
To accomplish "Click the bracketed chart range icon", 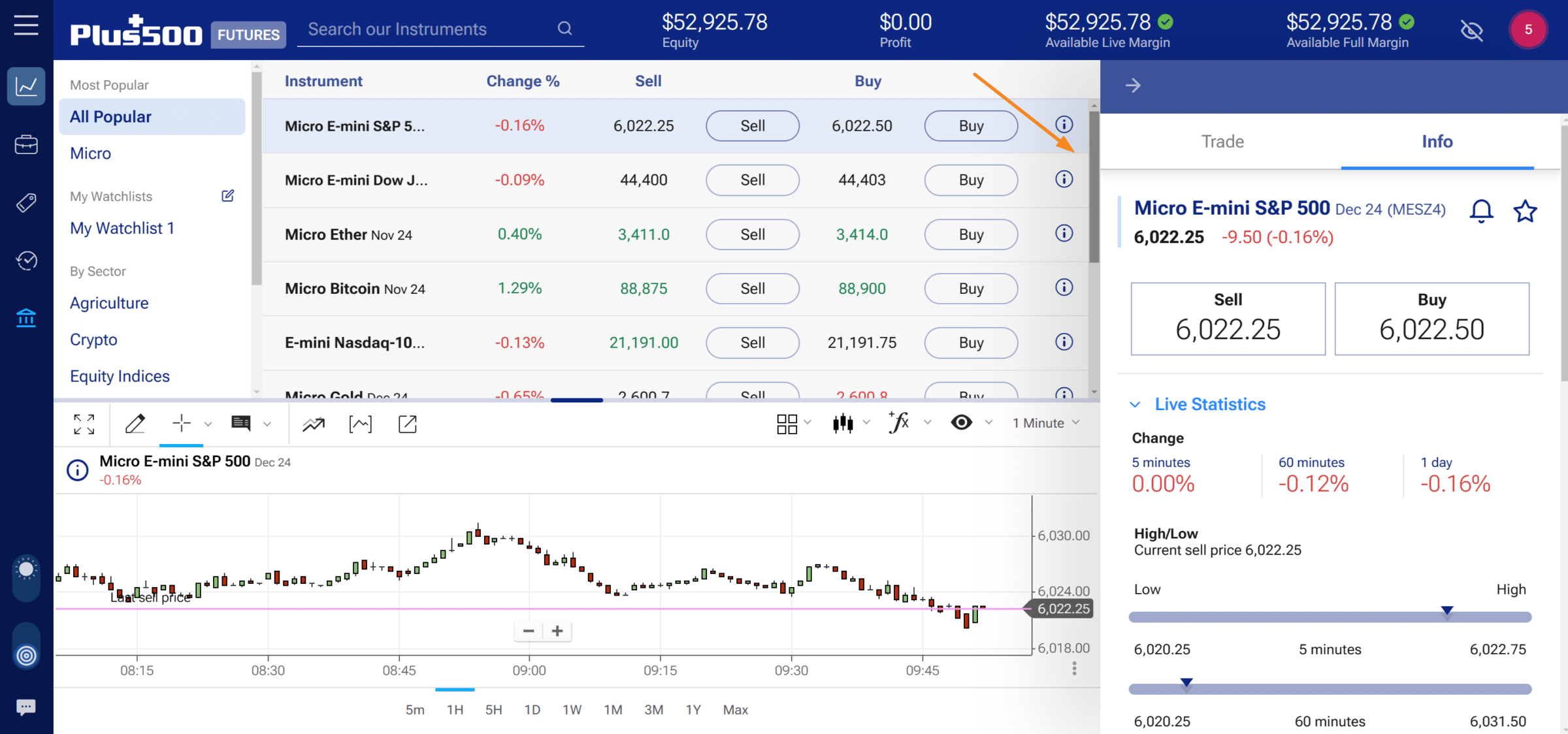I will tap(361, 424).
